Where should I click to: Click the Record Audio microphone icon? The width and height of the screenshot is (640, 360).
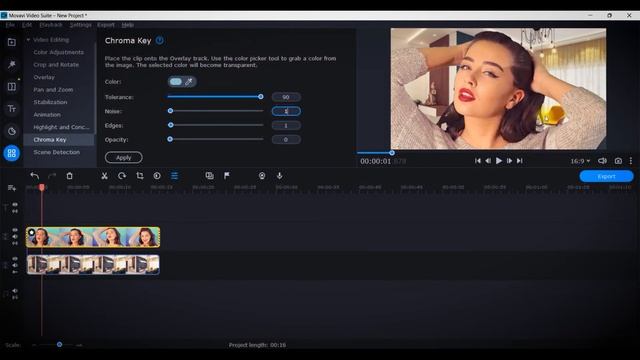tap(280, 176)
